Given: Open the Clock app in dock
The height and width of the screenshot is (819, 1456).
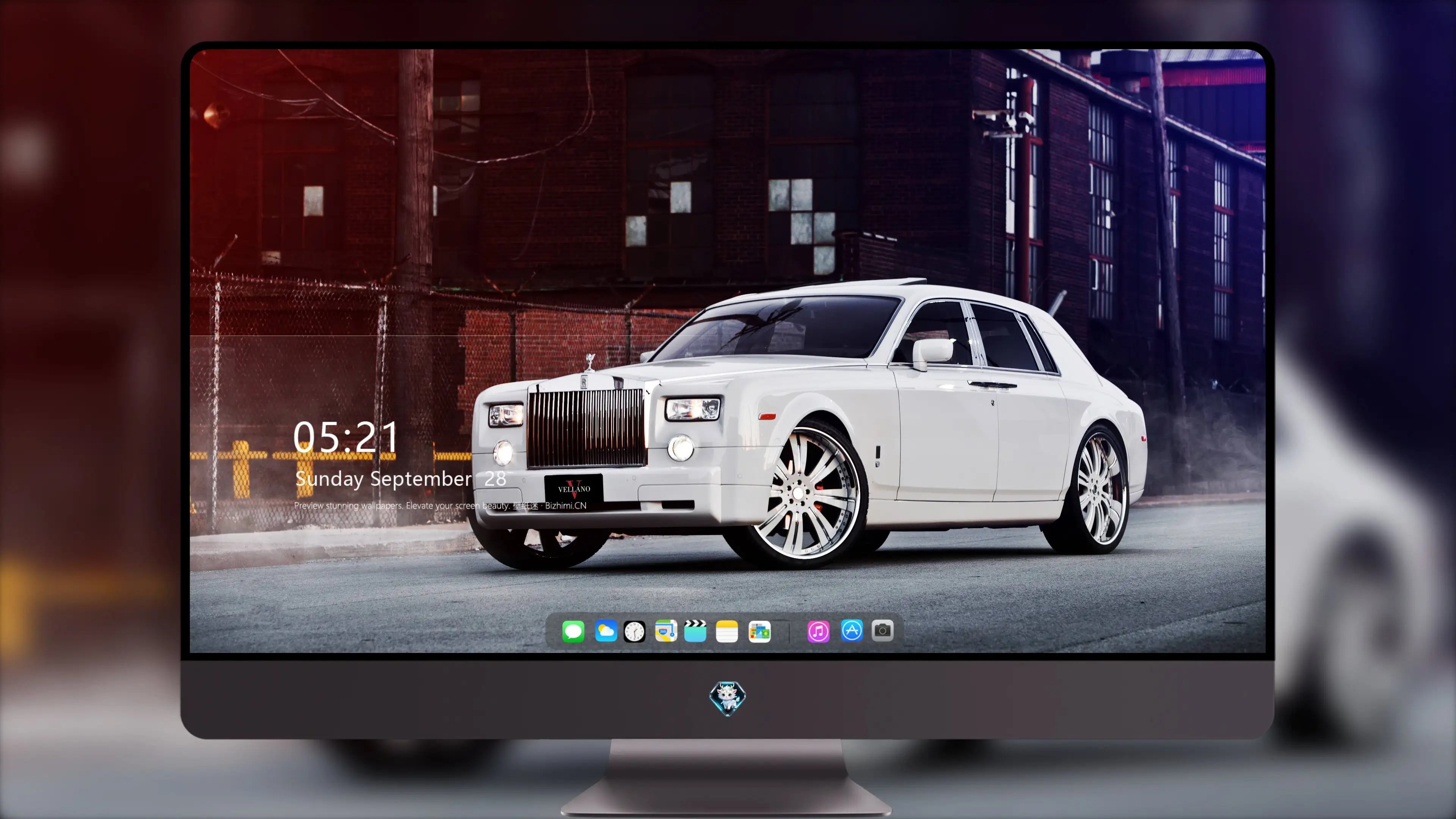Looking at the screenshot, I should point(634,631).
